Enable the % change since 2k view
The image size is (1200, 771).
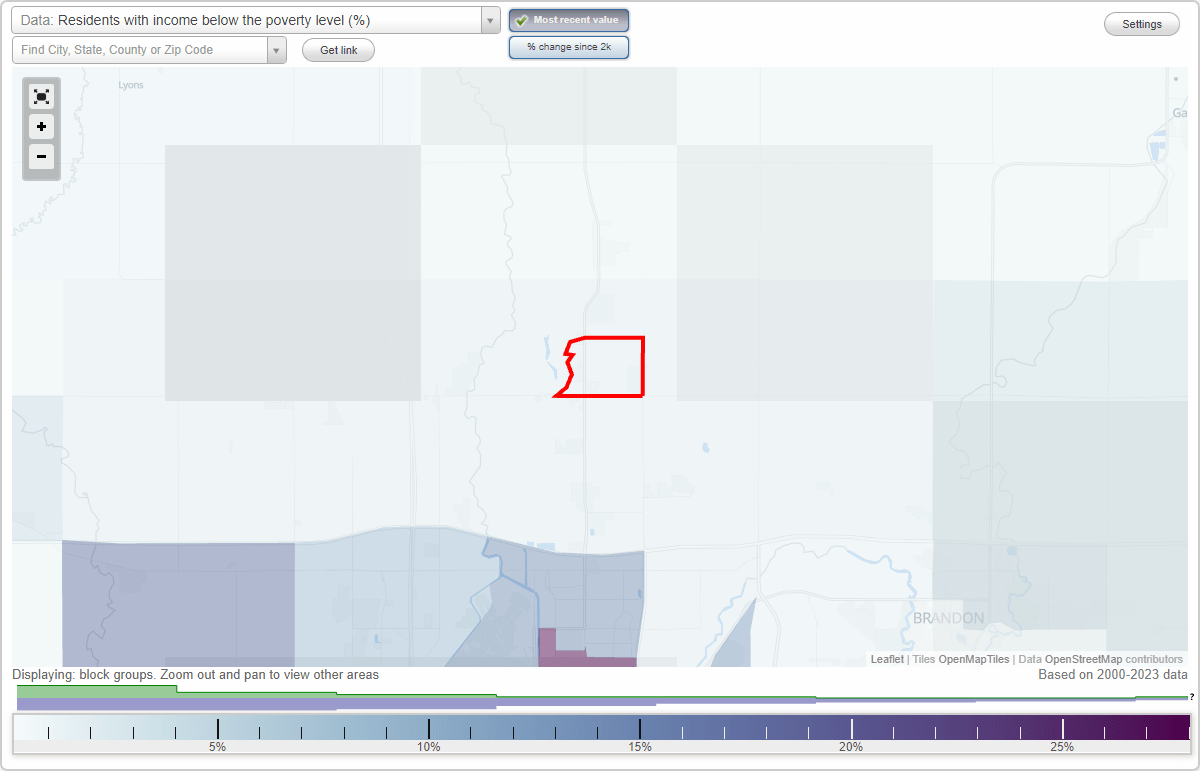(569, 46)
